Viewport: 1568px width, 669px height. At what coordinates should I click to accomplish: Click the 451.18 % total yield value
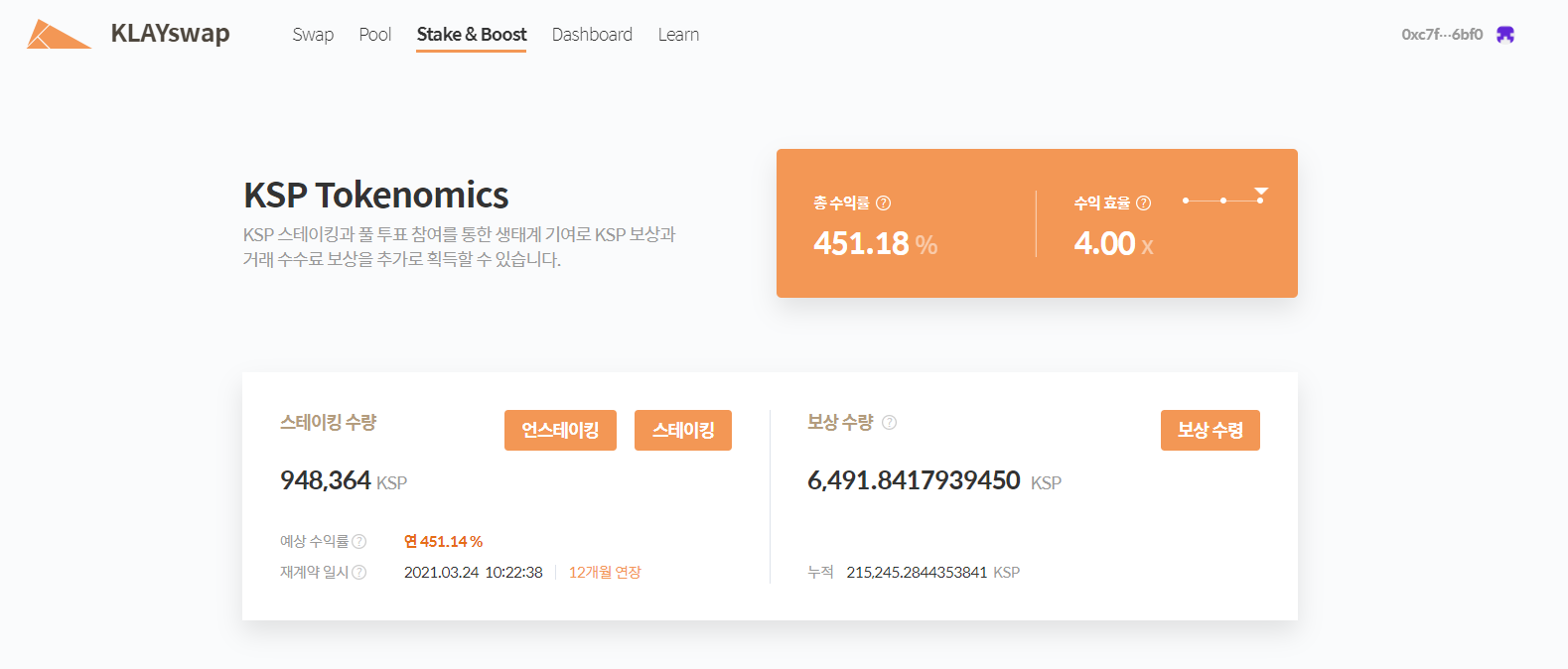[x=876, y=243]
